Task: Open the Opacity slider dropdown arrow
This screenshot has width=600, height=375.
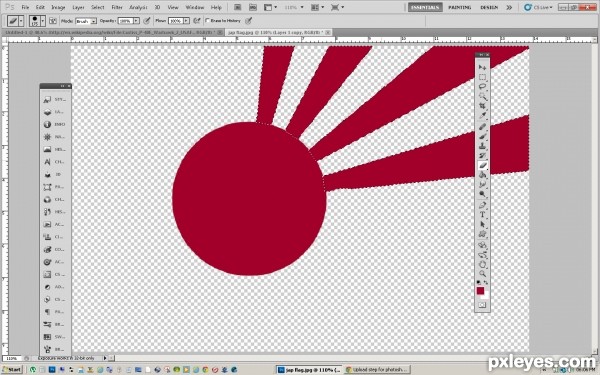Action: point(136,21)
